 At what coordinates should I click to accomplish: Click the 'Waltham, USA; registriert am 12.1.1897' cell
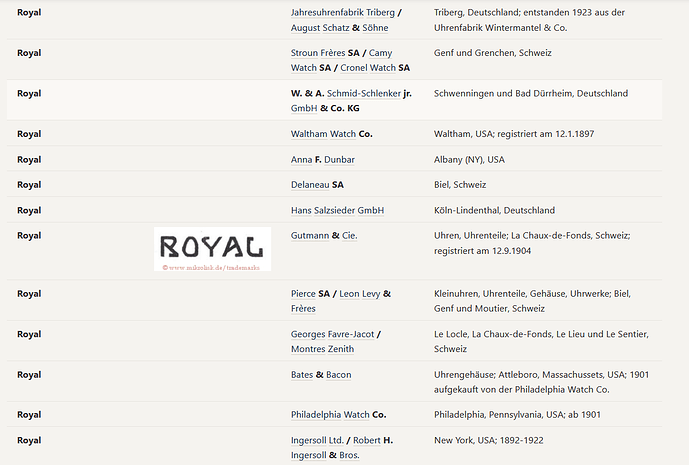(x=514, y=134)
